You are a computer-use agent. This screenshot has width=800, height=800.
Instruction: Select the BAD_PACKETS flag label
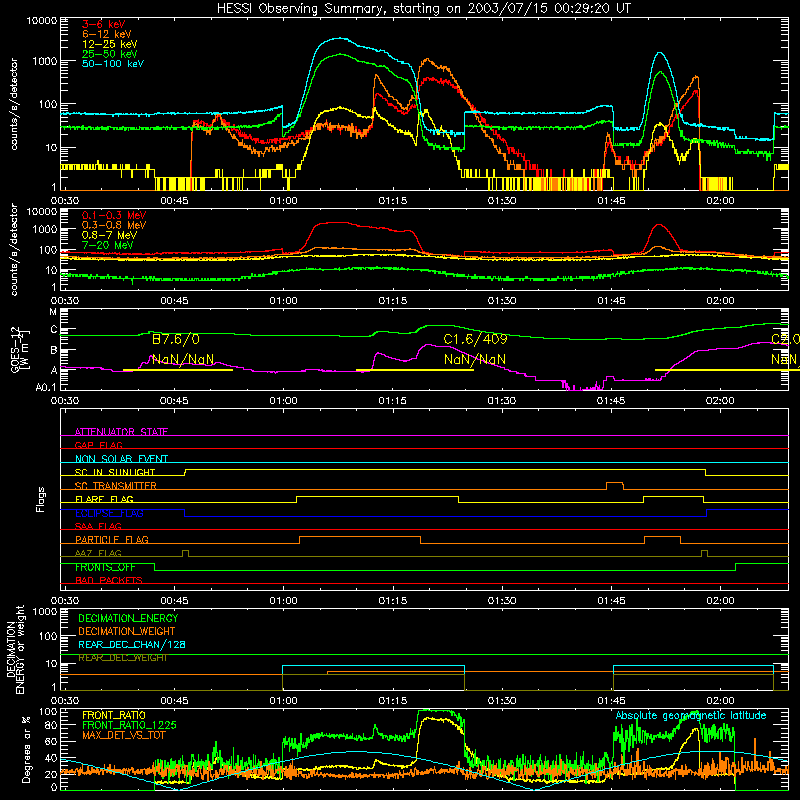(x=109, y=580)
